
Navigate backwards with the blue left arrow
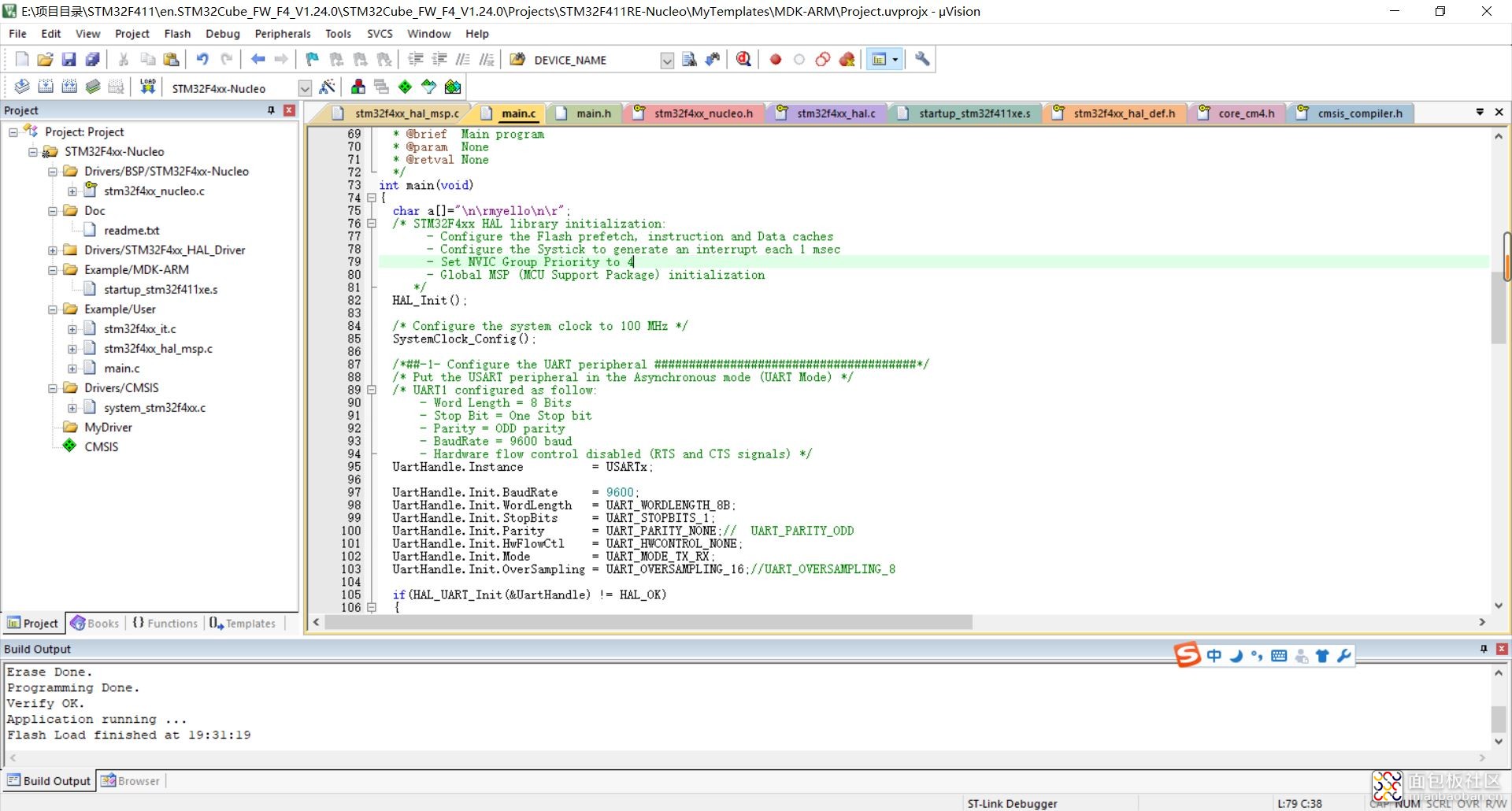pyautogui.click(x=258, y=59)
